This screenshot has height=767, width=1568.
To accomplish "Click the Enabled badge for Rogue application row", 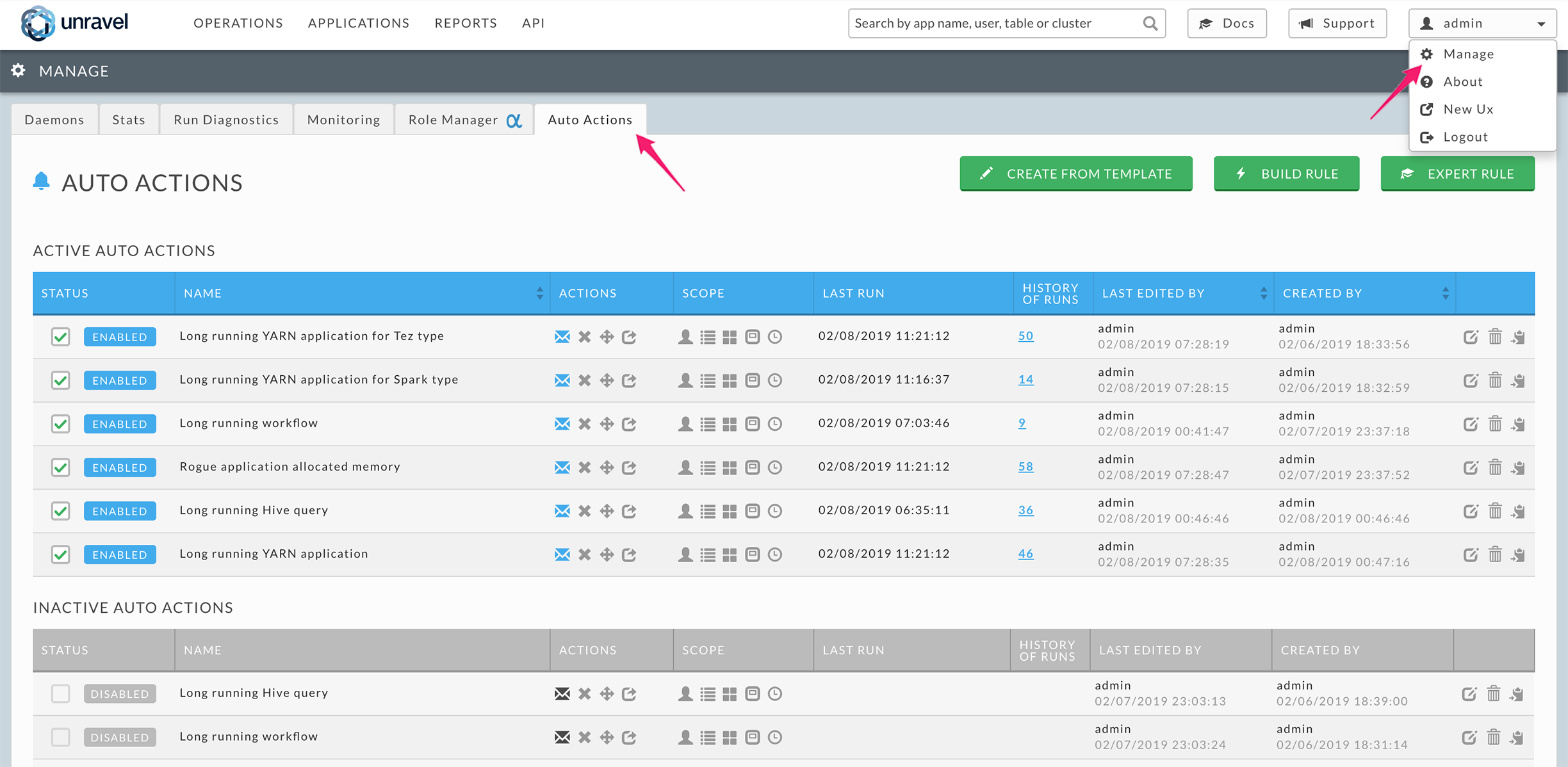I will [x=120, y=467].
